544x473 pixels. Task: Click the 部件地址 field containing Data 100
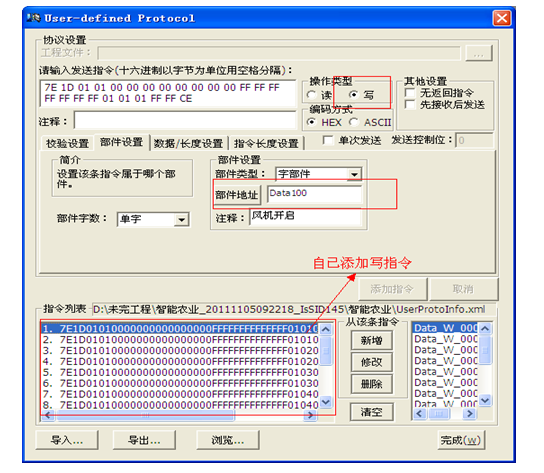tap(314, 193)
